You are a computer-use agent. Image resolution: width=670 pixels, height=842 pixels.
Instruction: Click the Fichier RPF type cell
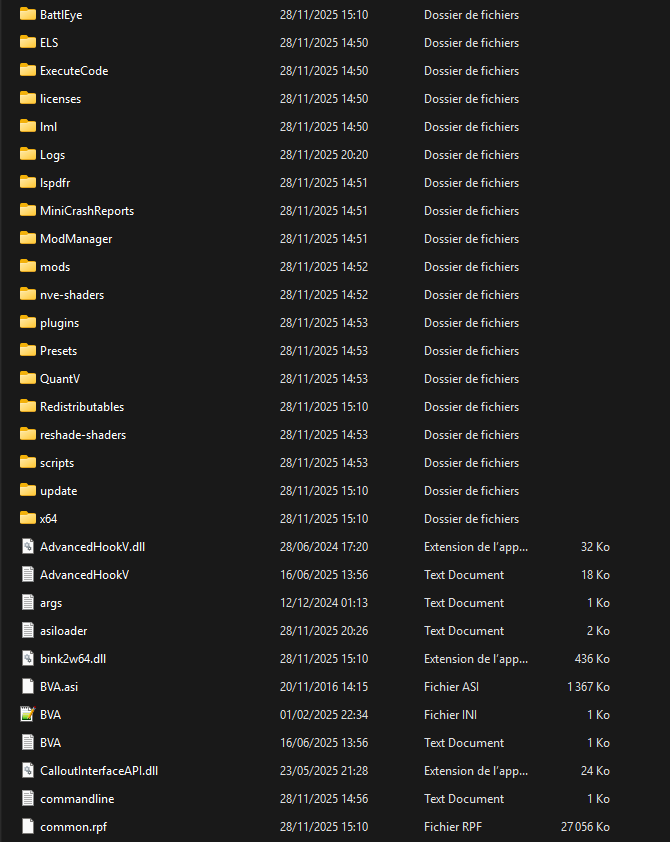pyautogui.click(x=453, y=827)
